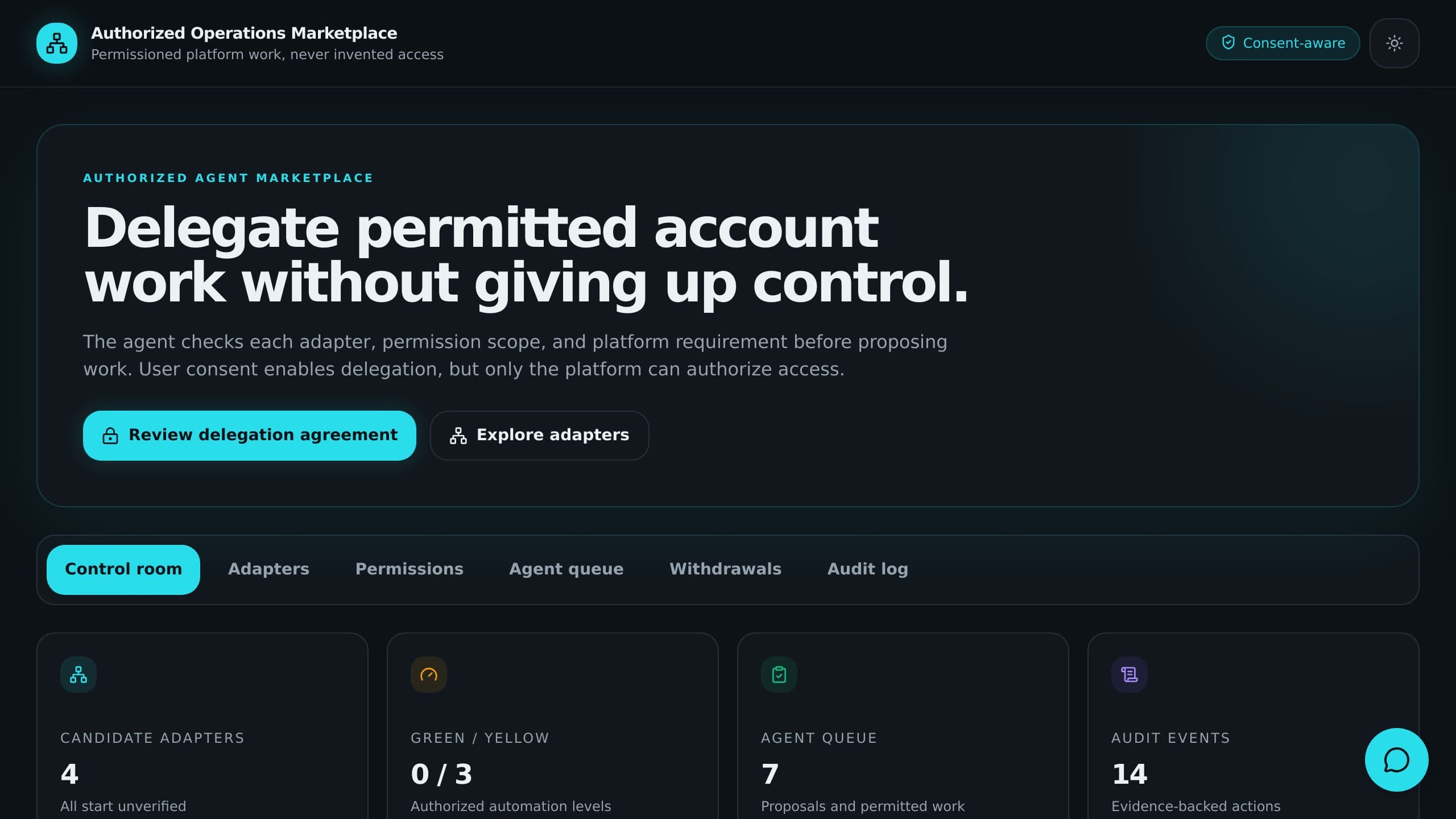Open the Audit log tab
The width and height of the screenshot is (1456, 819).
click(x=868, y=569)
